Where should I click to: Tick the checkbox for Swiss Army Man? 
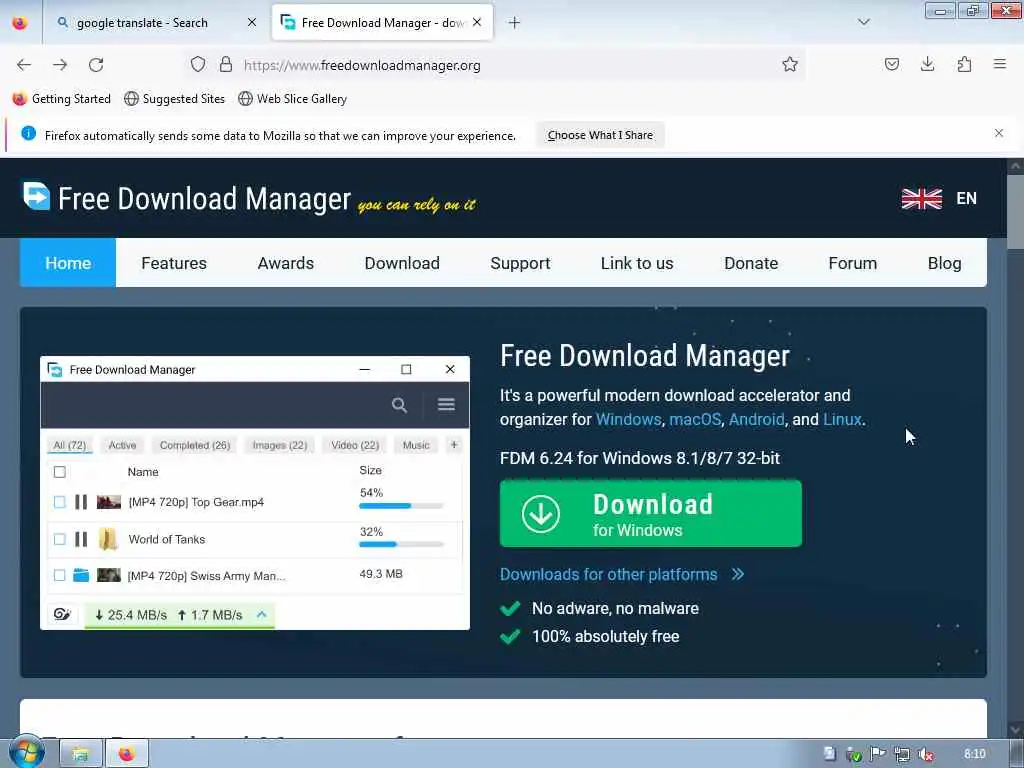(59, 575)
